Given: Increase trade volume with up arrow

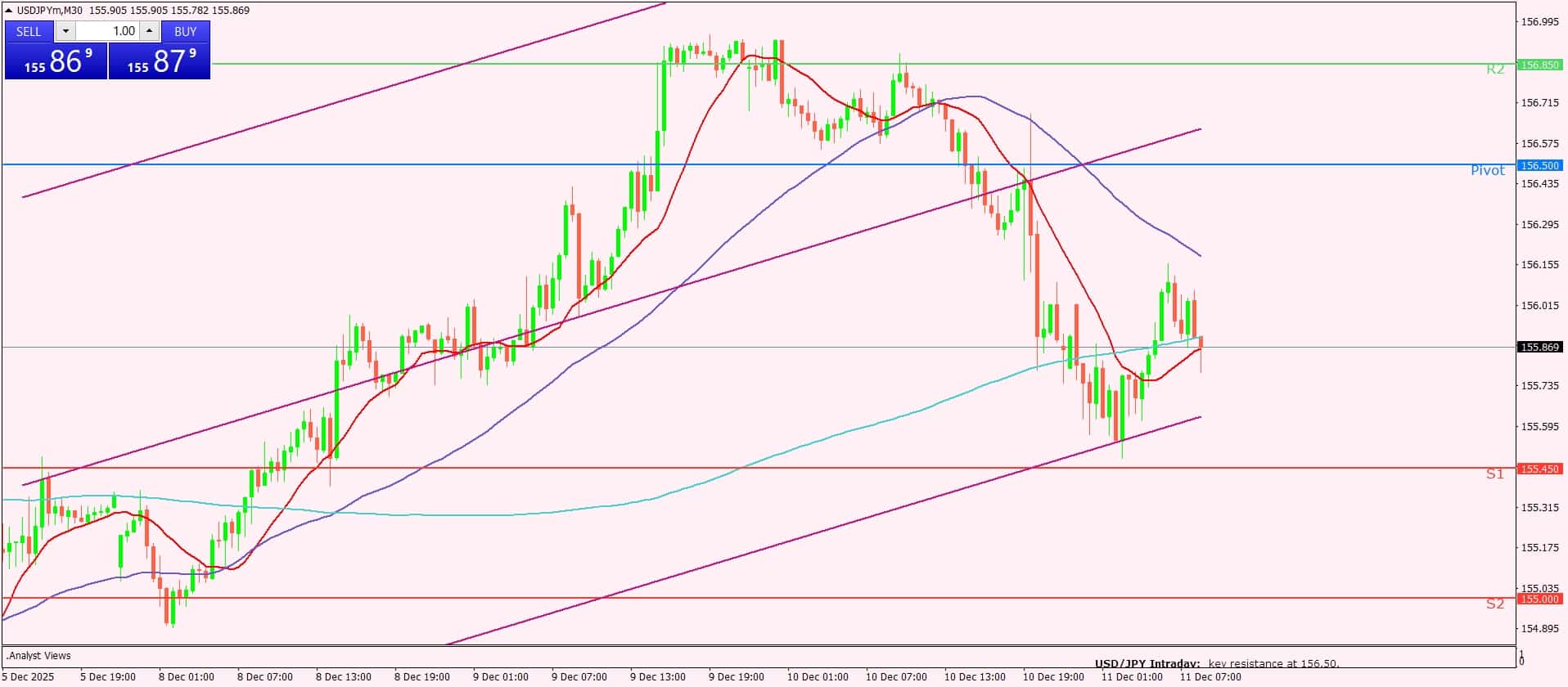Looking at the screenshot, I should (149, 31).
